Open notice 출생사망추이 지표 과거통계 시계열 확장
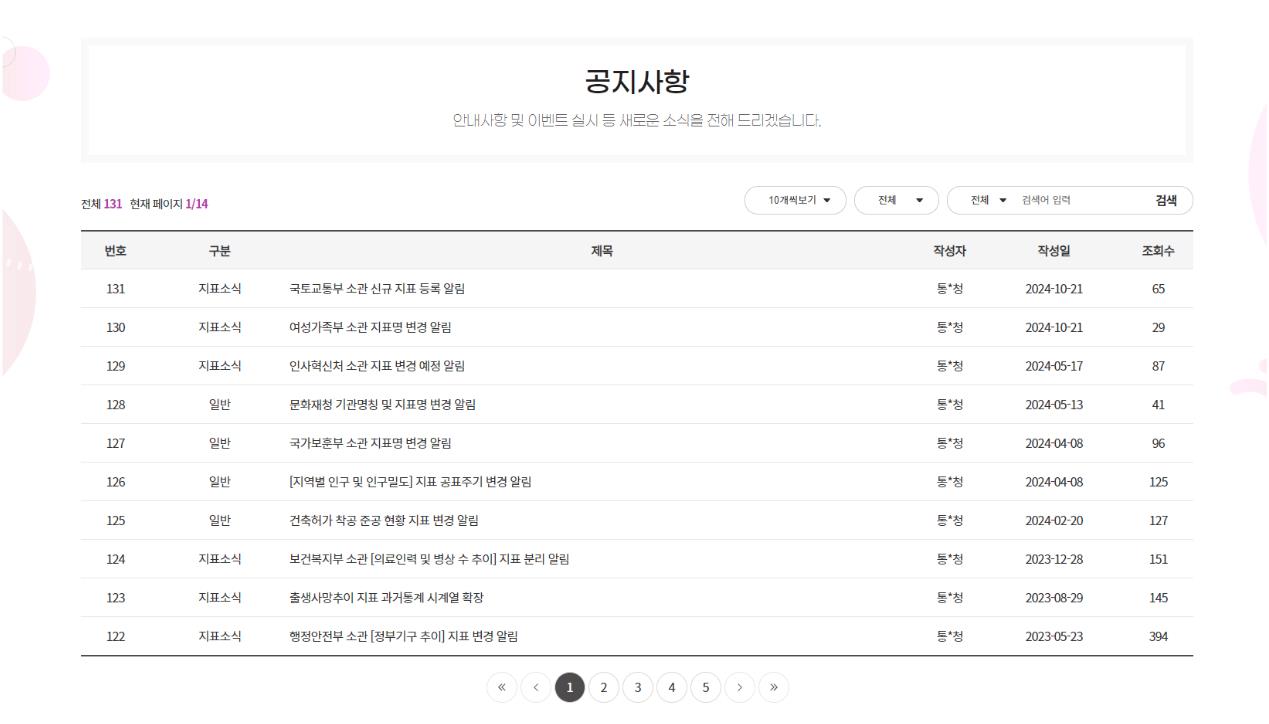Image resolution: width=1269 pixels, height=724 pixels. tap(387, 598)
